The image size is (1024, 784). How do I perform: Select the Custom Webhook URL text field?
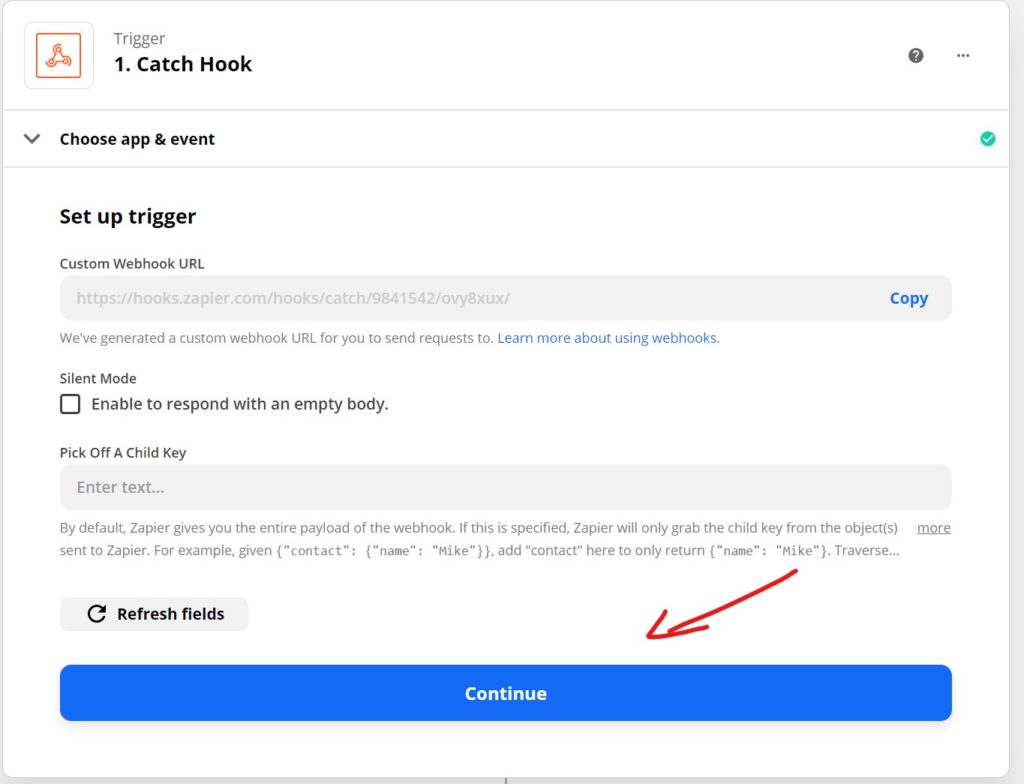470,298
